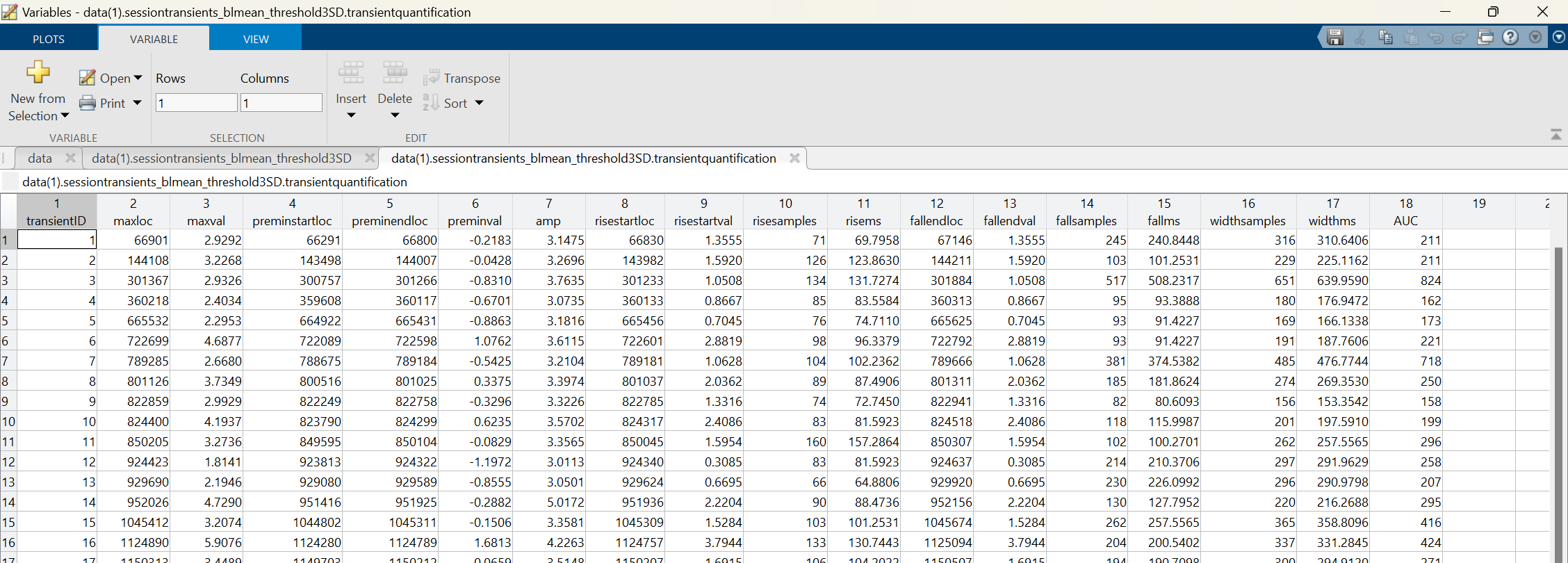This screenshot has width=1568, height=563.
Task: Click the Open variable icon
Action: tap(87, 78)
